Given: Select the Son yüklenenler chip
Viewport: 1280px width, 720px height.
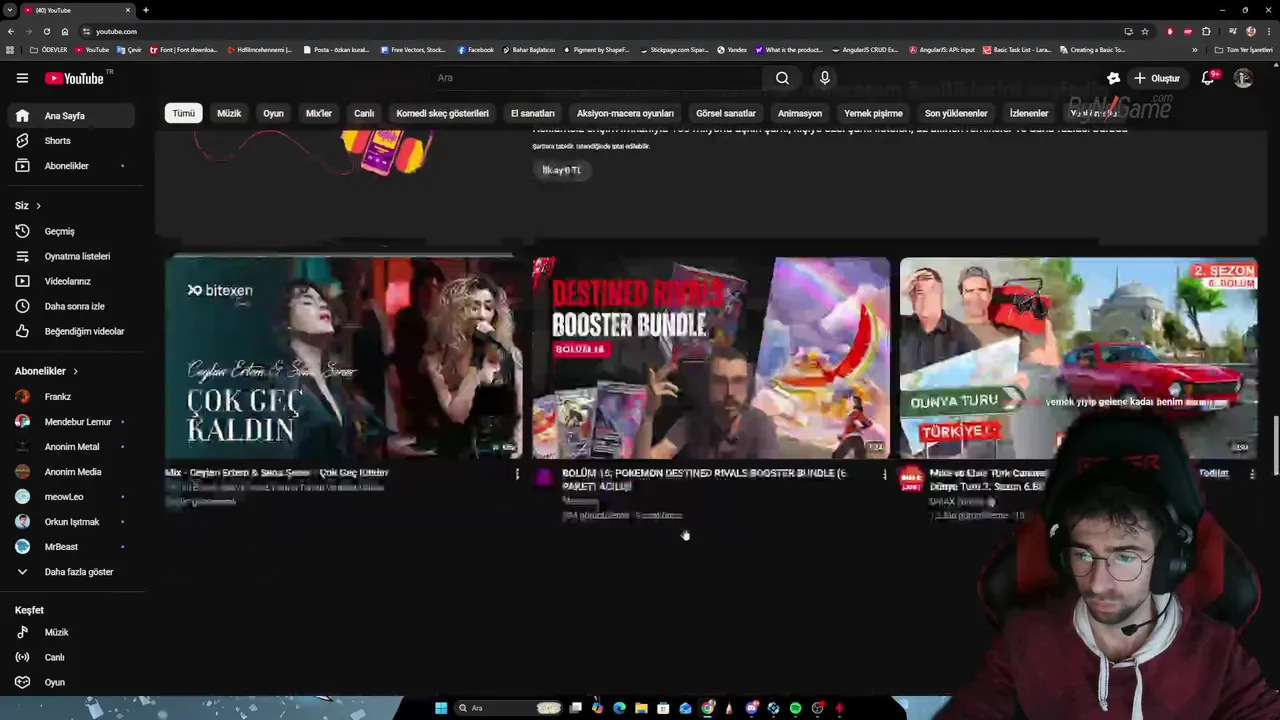Looking at the screenshot, I should tap(956, 113).
